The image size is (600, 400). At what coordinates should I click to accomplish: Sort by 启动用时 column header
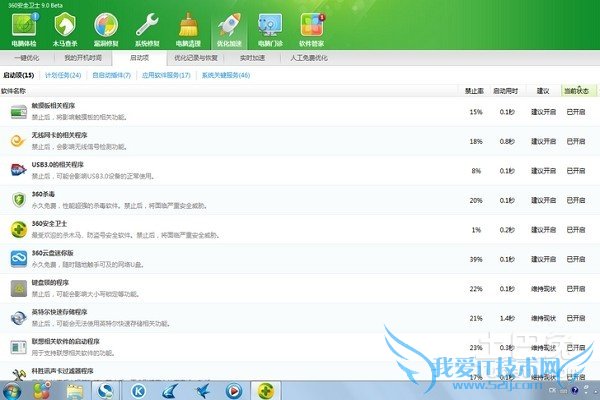(505, 91)
